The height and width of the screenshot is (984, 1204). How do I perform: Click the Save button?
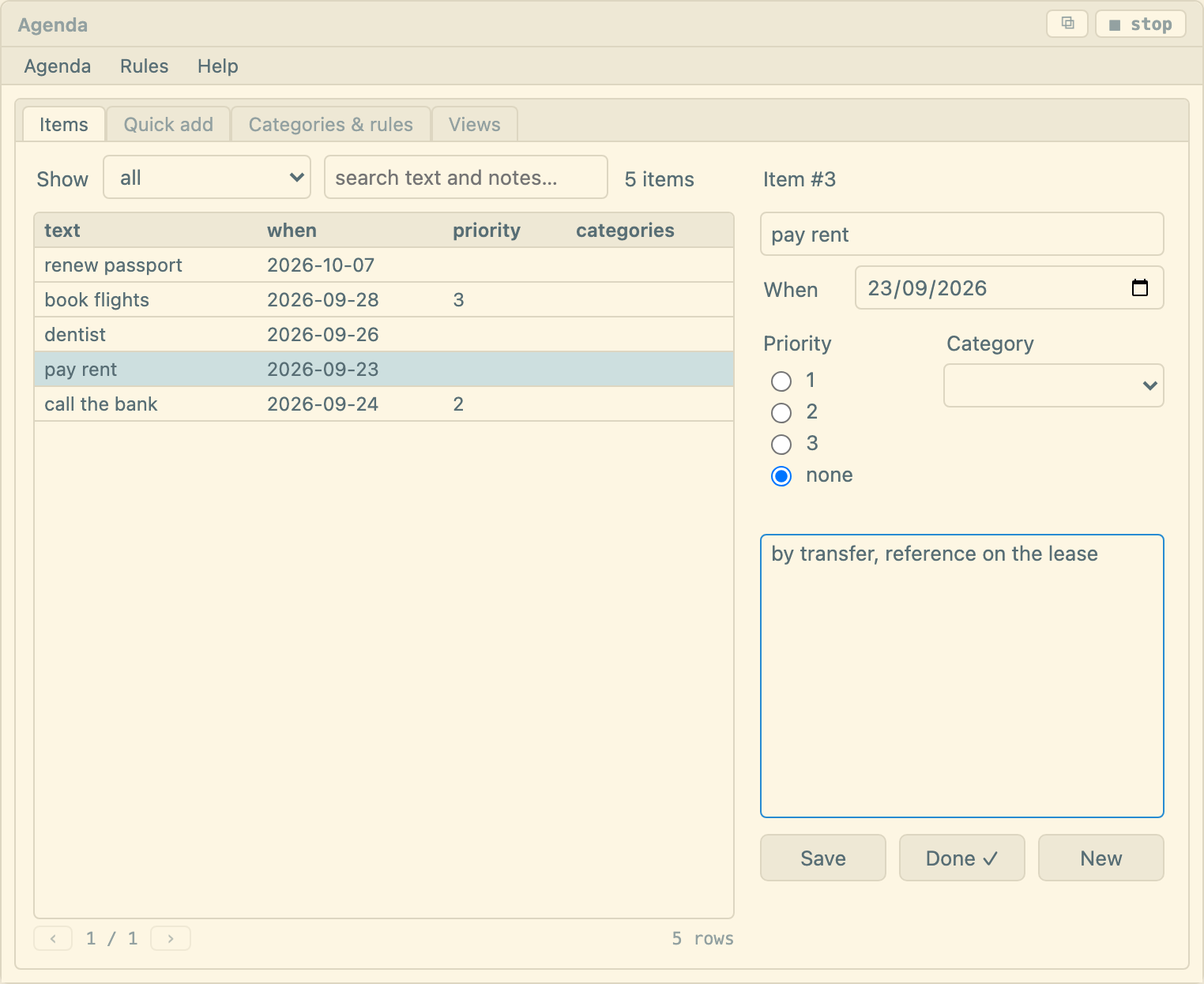pos(823,858)
